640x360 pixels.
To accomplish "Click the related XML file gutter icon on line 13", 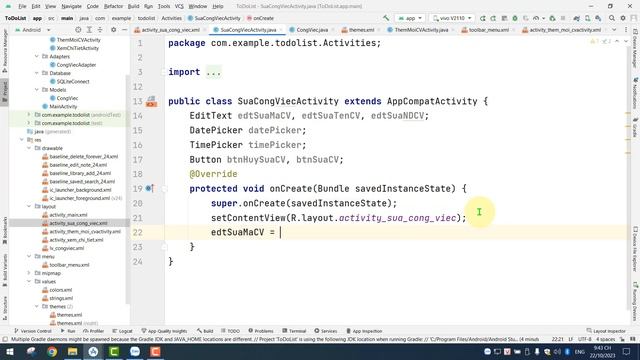I will click(151, 101).
